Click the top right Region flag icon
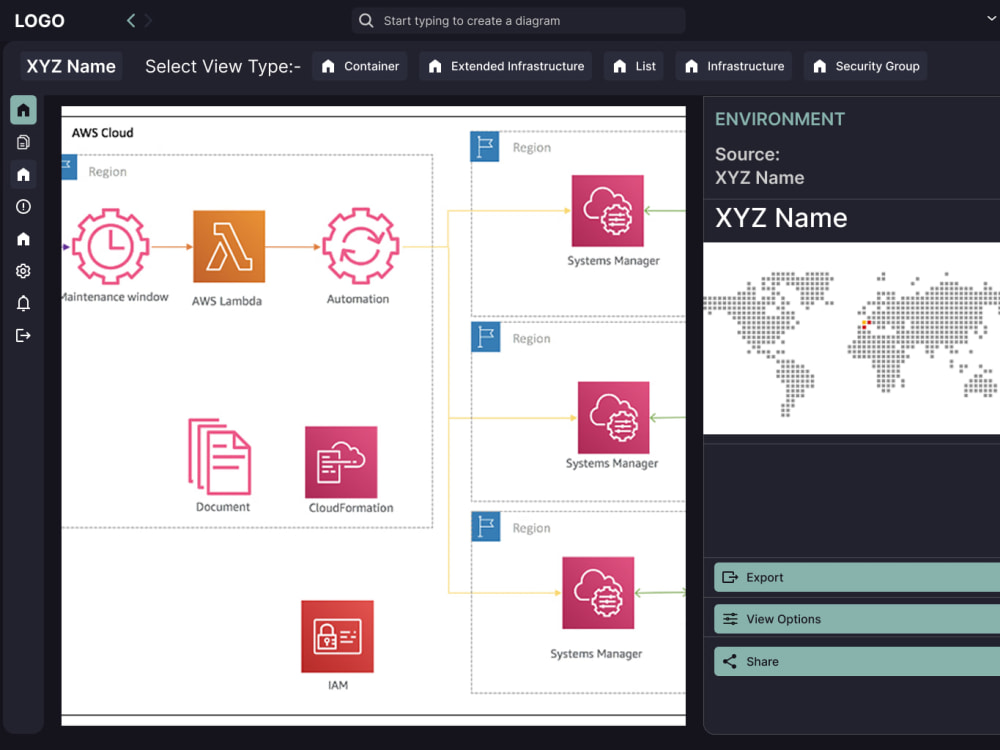 pos(485,147)
